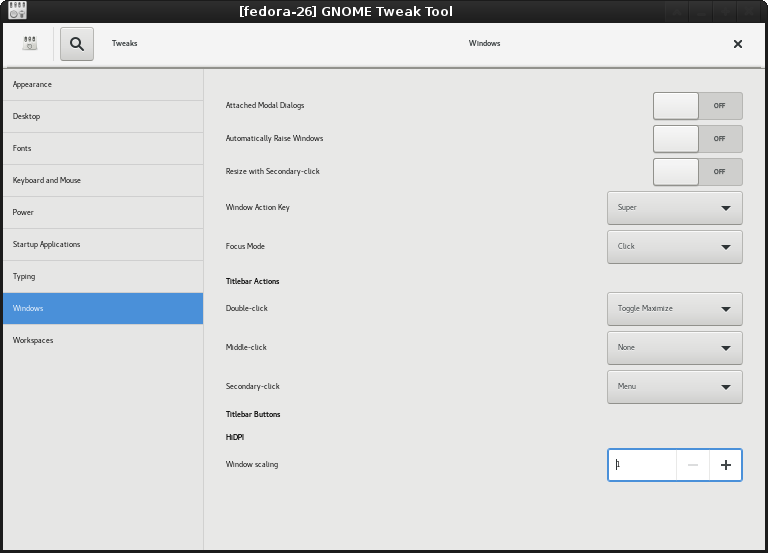Toggle Attached Modal Dialogs switch
This screenshot has width=768, height=553.
pyautogui.click(x=697, y=106)
